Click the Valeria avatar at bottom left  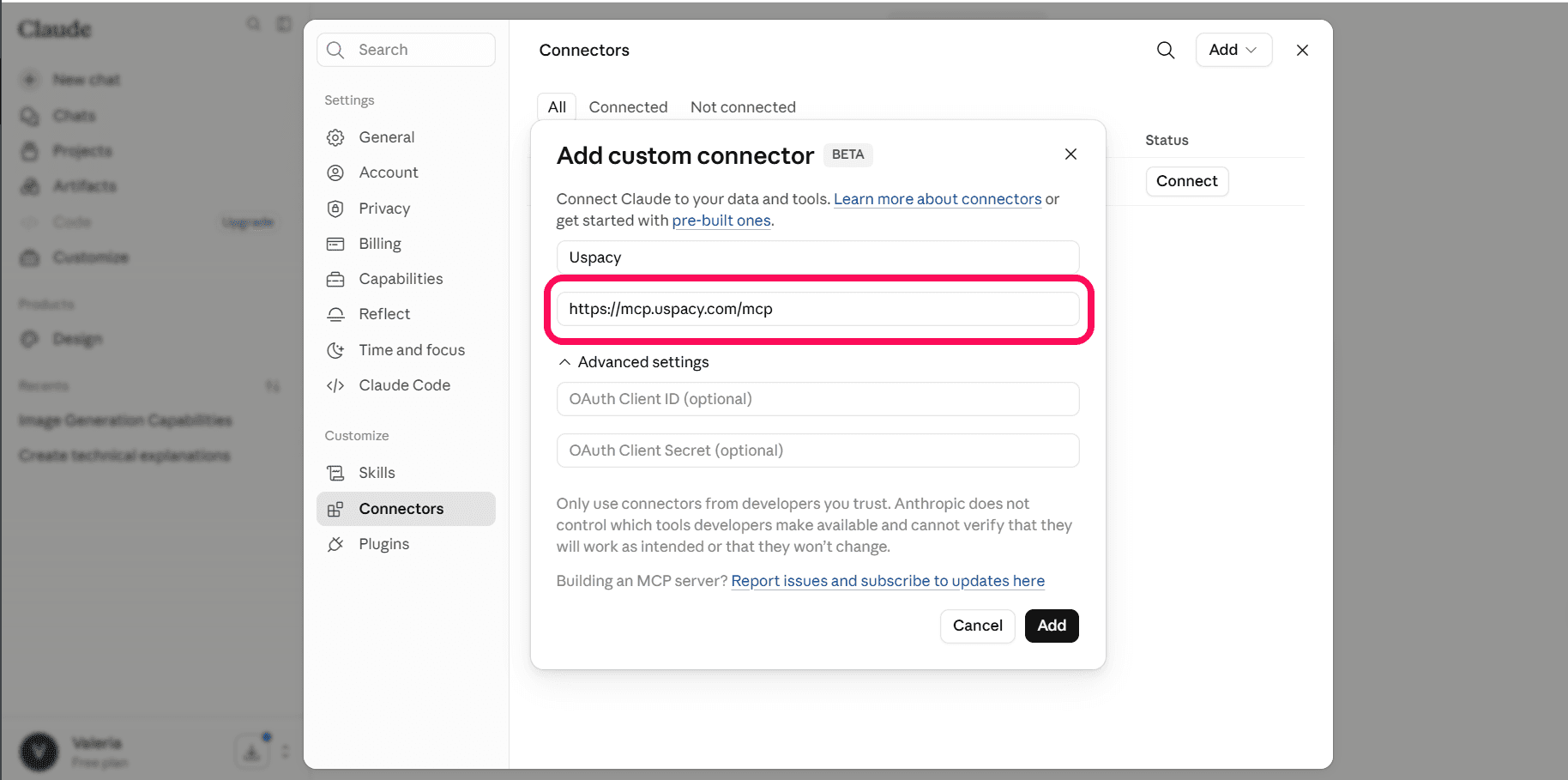(39, 752)
